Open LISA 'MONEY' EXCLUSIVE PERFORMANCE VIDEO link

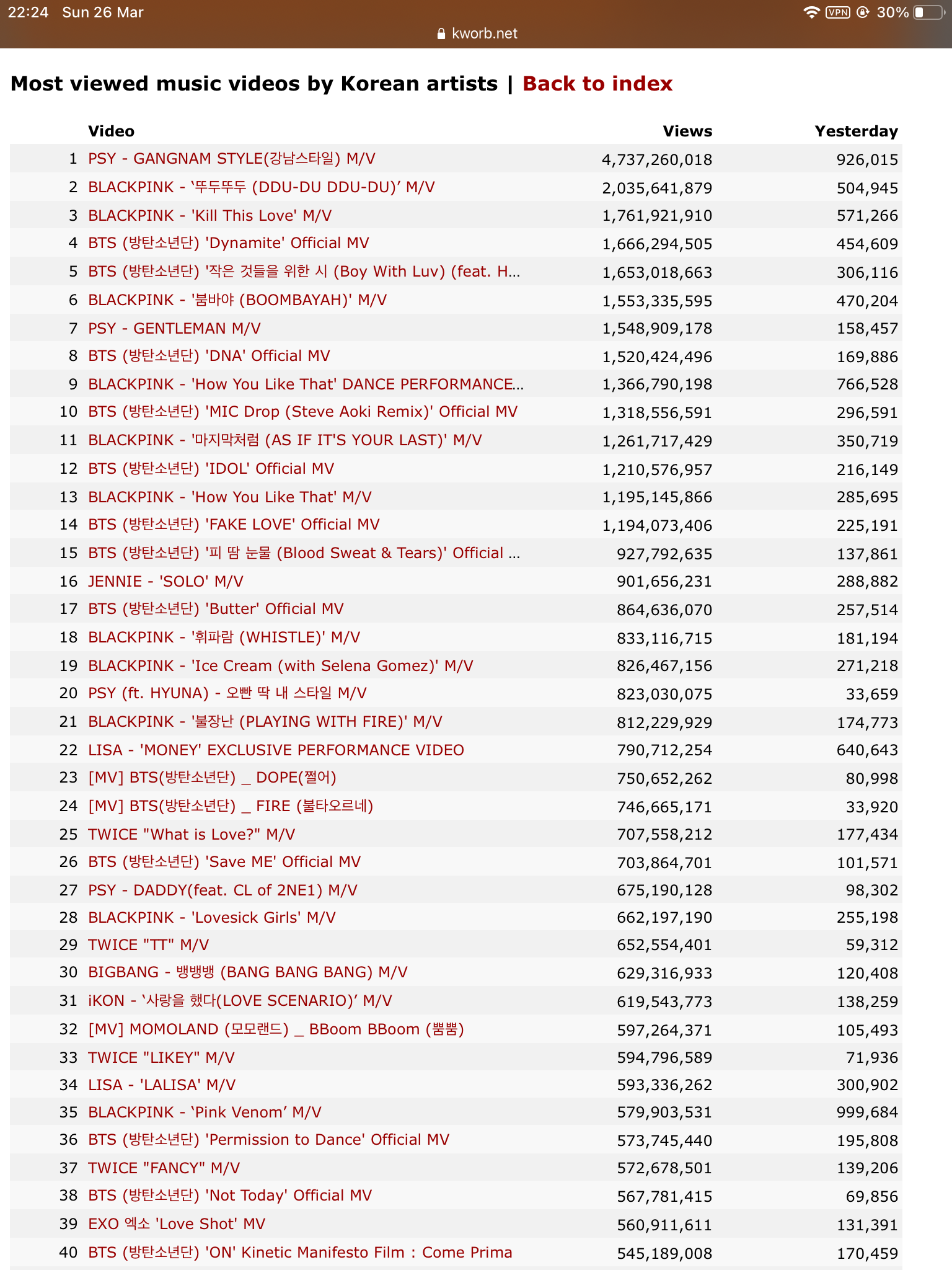[x=276, y=750]
